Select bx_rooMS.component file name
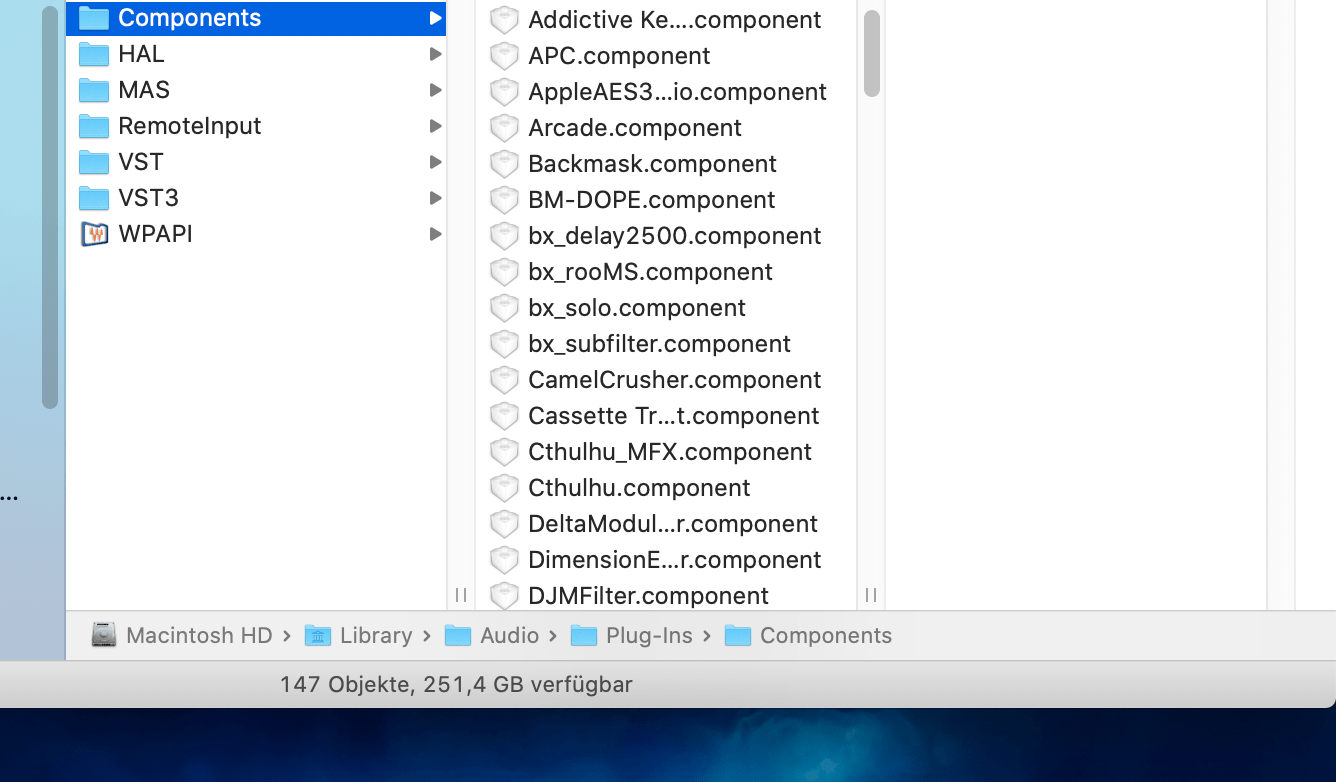 651,272
